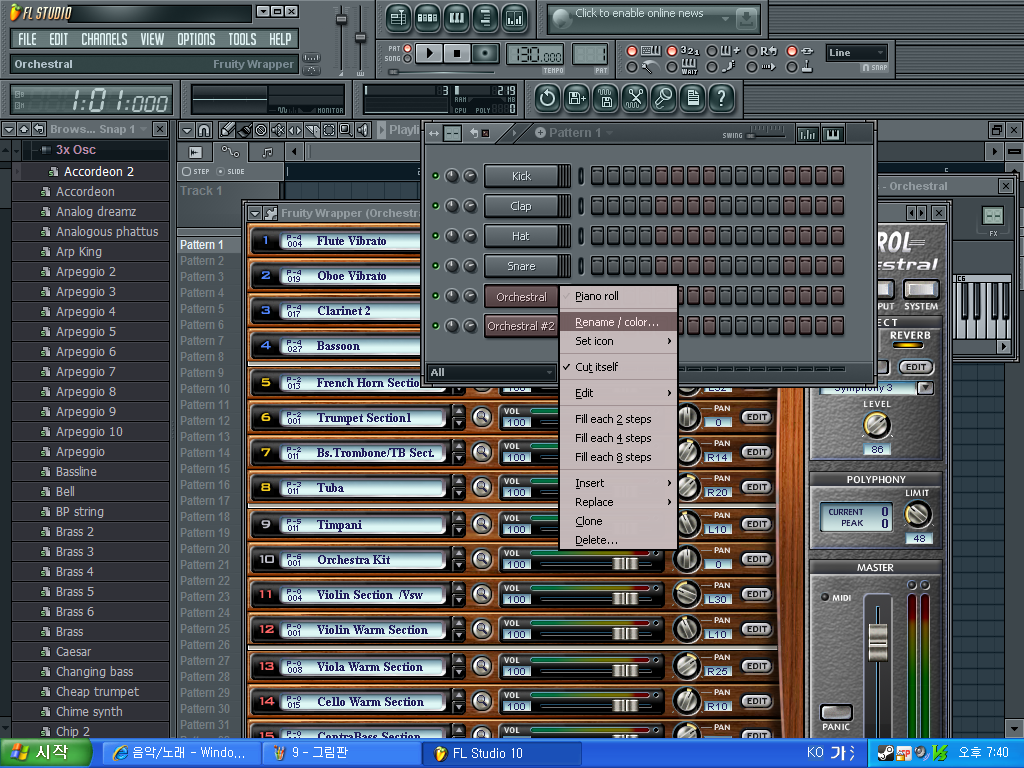The image size is (1024, 768).
Task: Open the piano roll window toolbar button
Action: point(456,18)
